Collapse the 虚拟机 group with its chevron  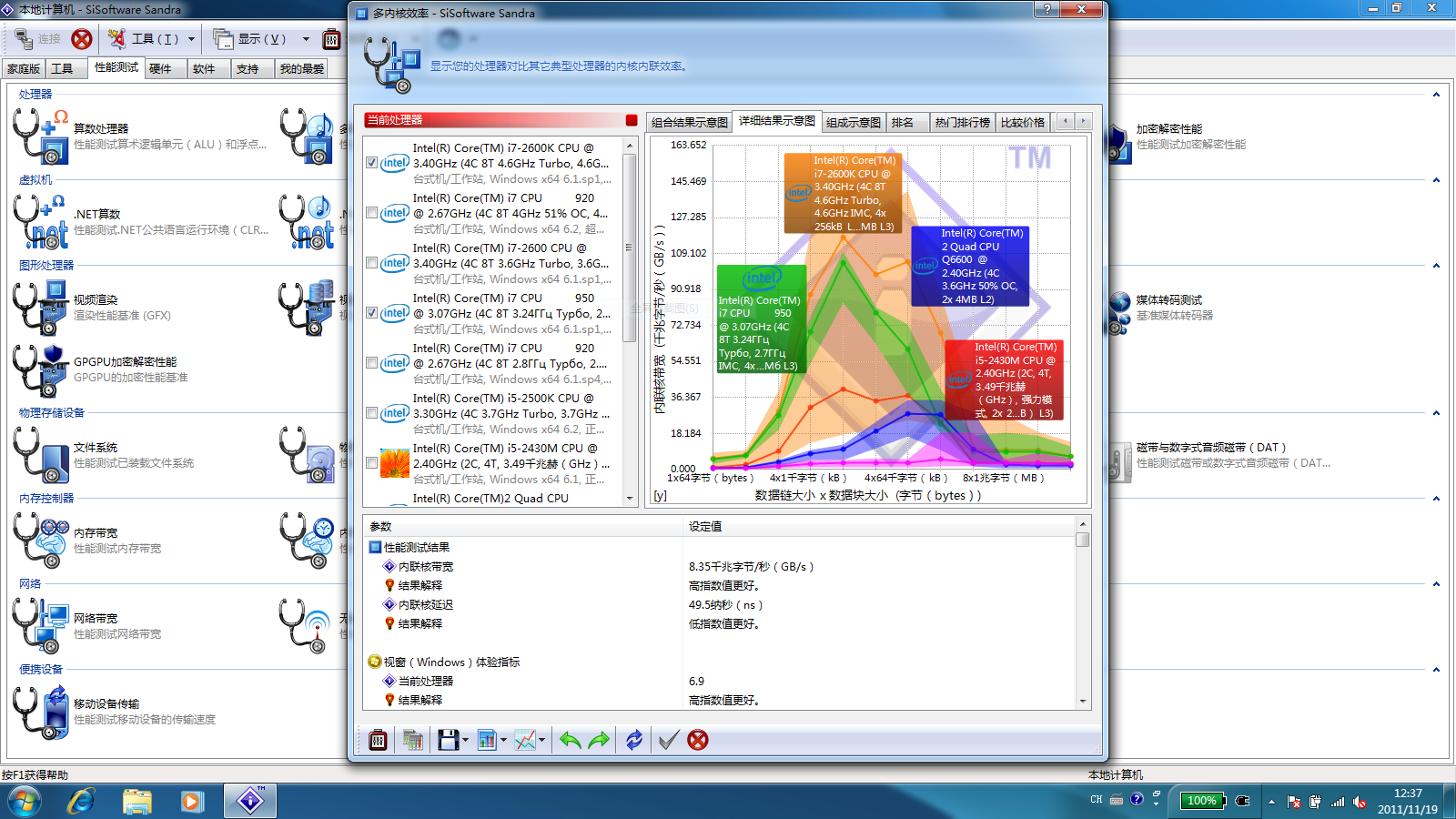pos(1436,180)
